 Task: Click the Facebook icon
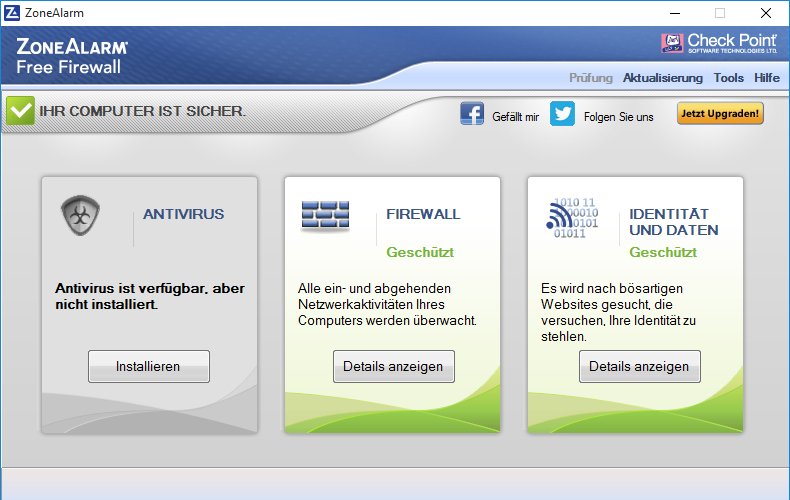(472, 113)
